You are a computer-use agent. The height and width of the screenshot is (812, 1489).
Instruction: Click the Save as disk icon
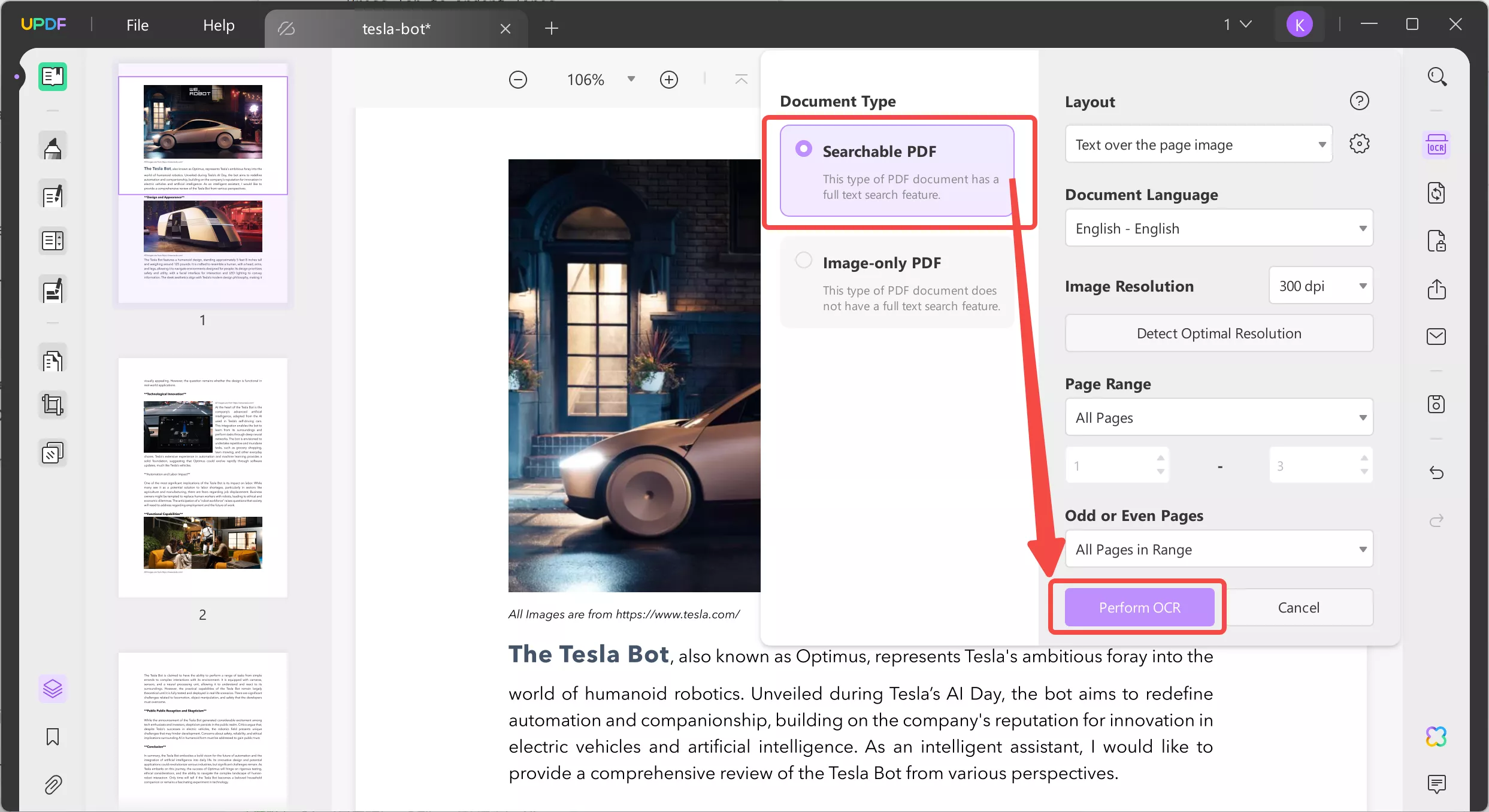click(1436, 404)
